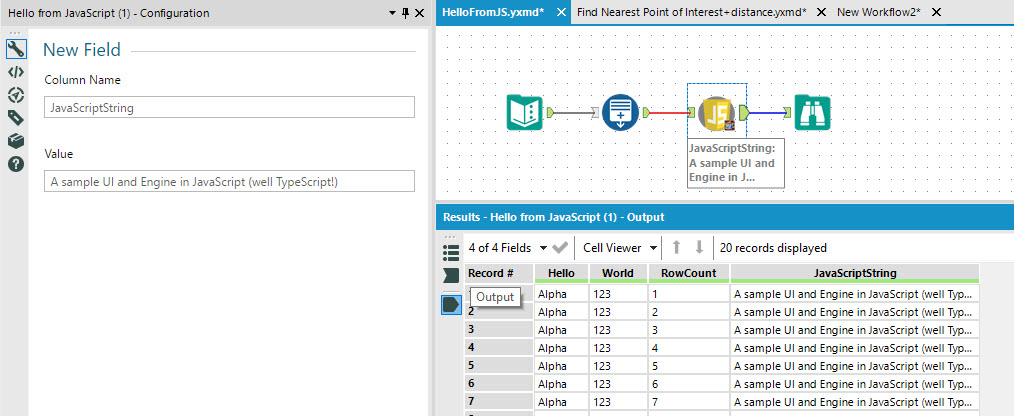
Task: Click the checkmark apply fields icon
Action: [x=560, y=248]
